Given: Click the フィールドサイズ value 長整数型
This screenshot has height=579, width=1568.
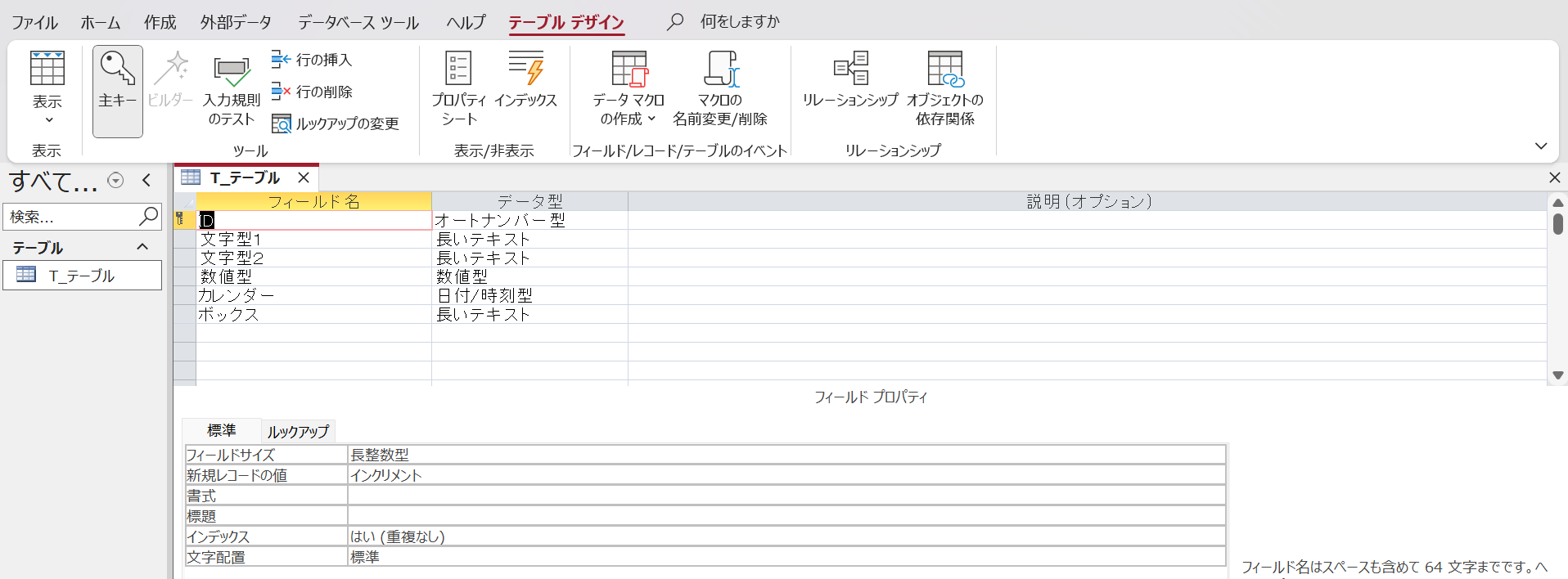Looking at the screenshot, I should [786, 455].
